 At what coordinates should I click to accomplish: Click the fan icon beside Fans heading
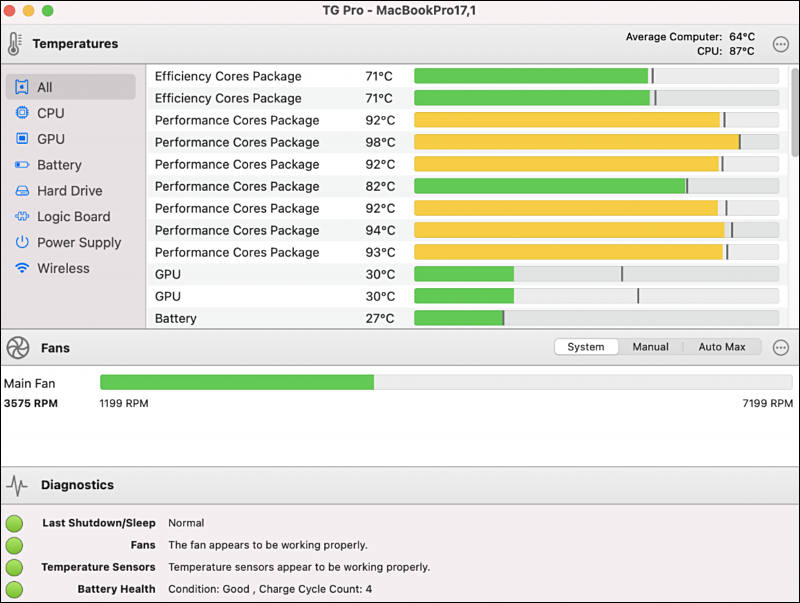pos(17,348)
